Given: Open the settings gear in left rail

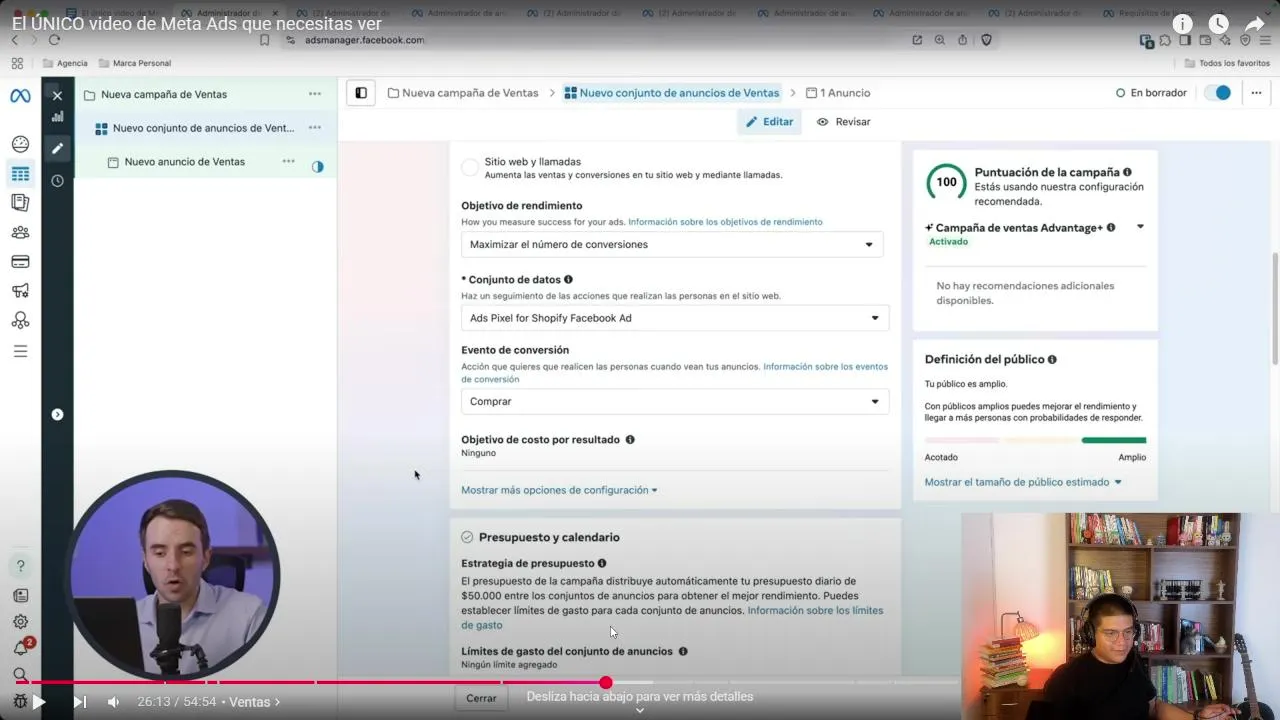Looking at the screenshot, I should click(20, 621).
